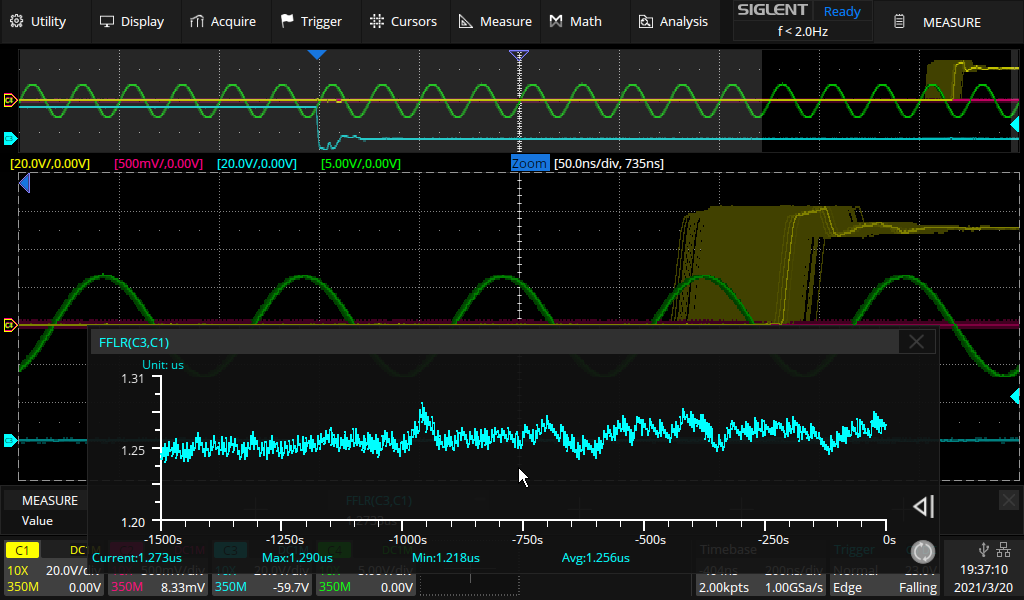Click the Falling trigger slope value
This screenshot has width=1024, height=600.
(918, 588)
